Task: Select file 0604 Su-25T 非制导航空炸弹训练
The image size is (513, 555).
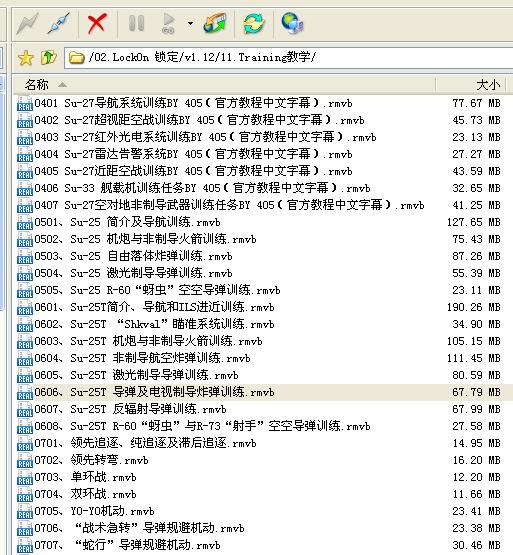Action: [x=142, y=358]
